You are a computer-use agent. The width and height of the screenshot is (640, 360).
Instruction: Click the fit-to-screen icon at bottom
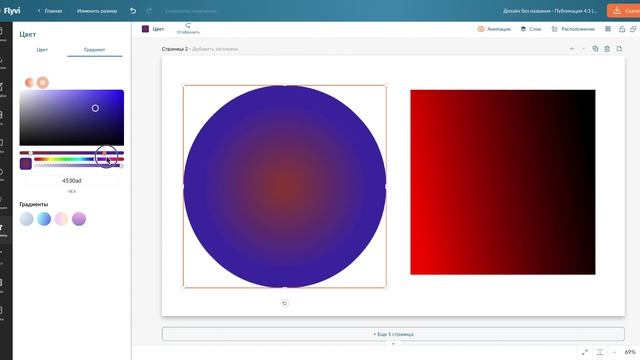[x=600, y=352]
